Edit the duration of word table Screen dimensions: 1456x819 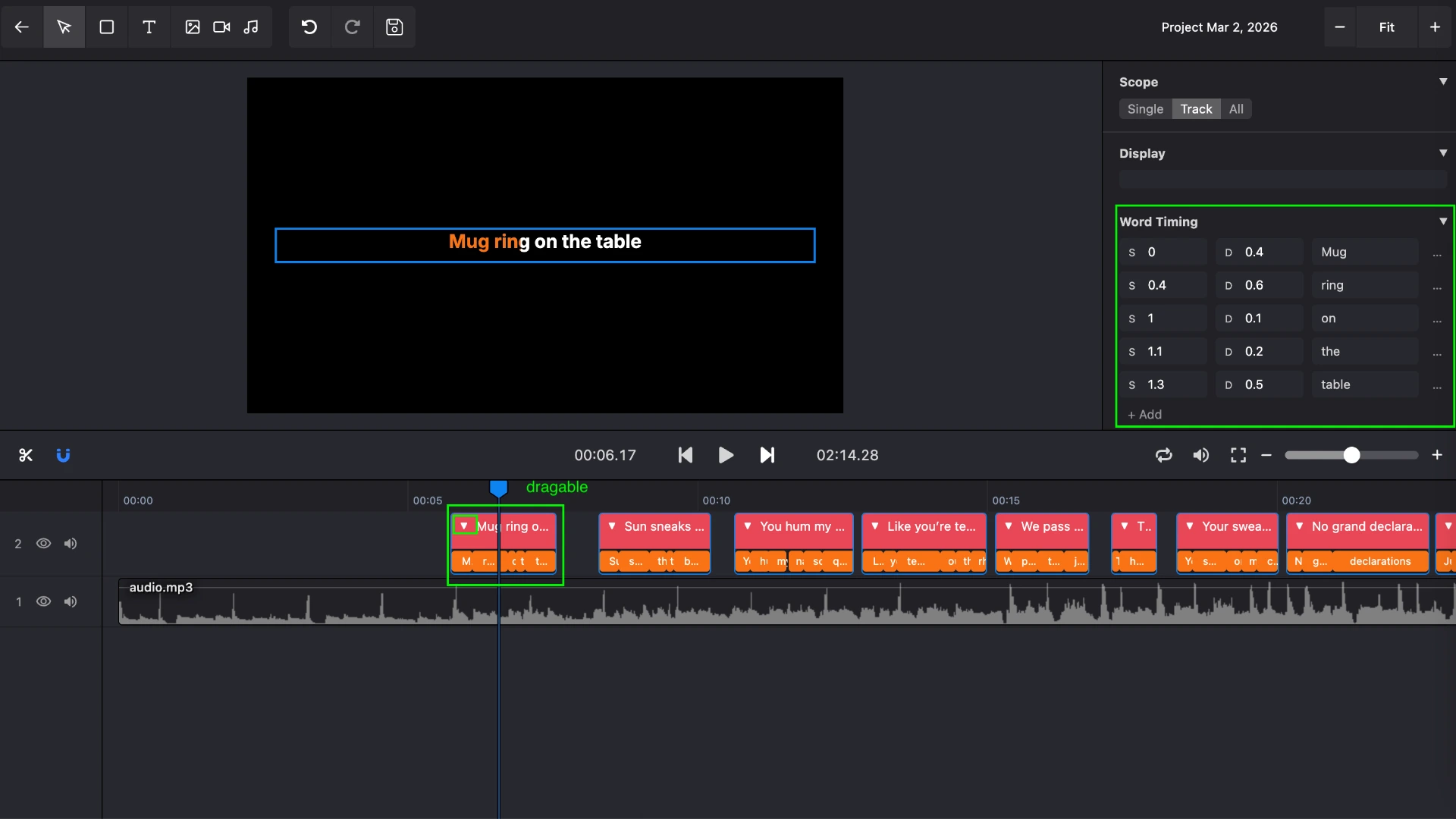tap(1260, 385)
